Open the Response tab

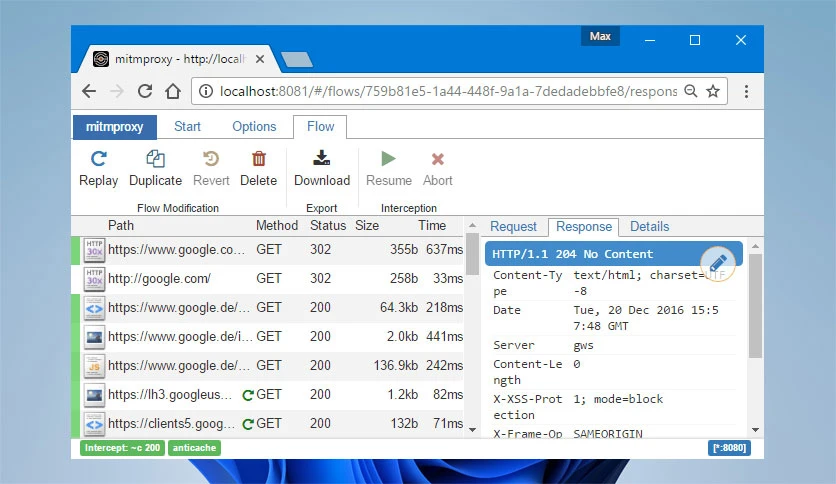(x=584, y=227)
